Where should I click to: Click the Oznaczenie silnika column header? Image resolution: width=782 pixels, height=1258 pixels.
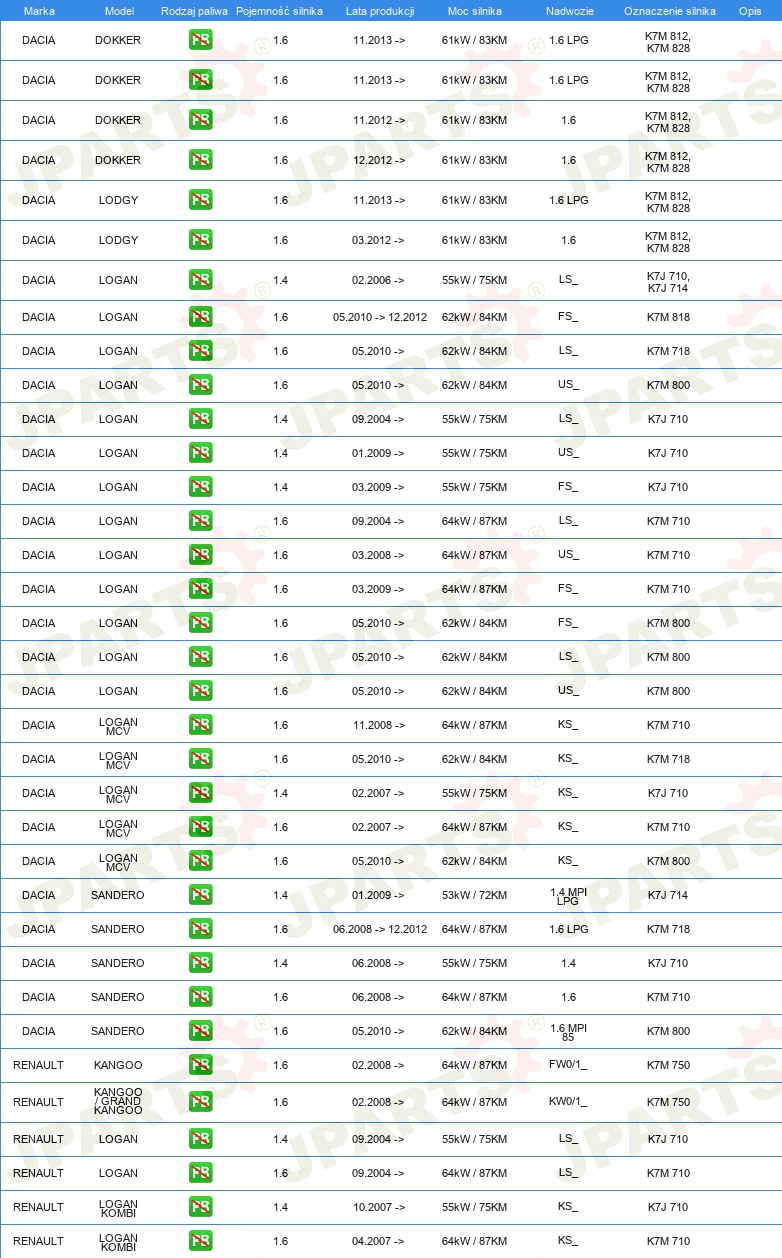[x=669, y=11]
